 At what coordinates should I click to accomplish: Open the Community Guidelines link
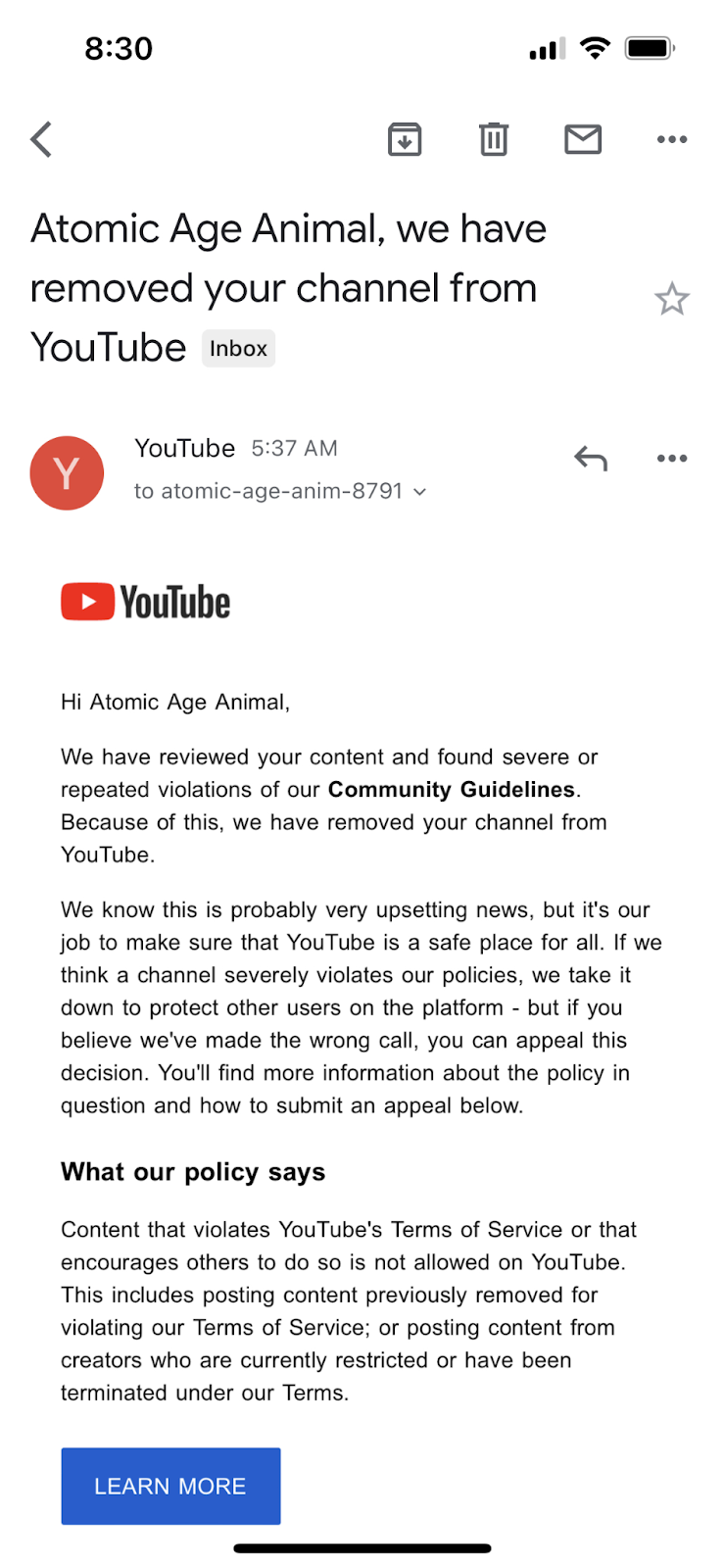pyautogui.click(x=452, y=790)
